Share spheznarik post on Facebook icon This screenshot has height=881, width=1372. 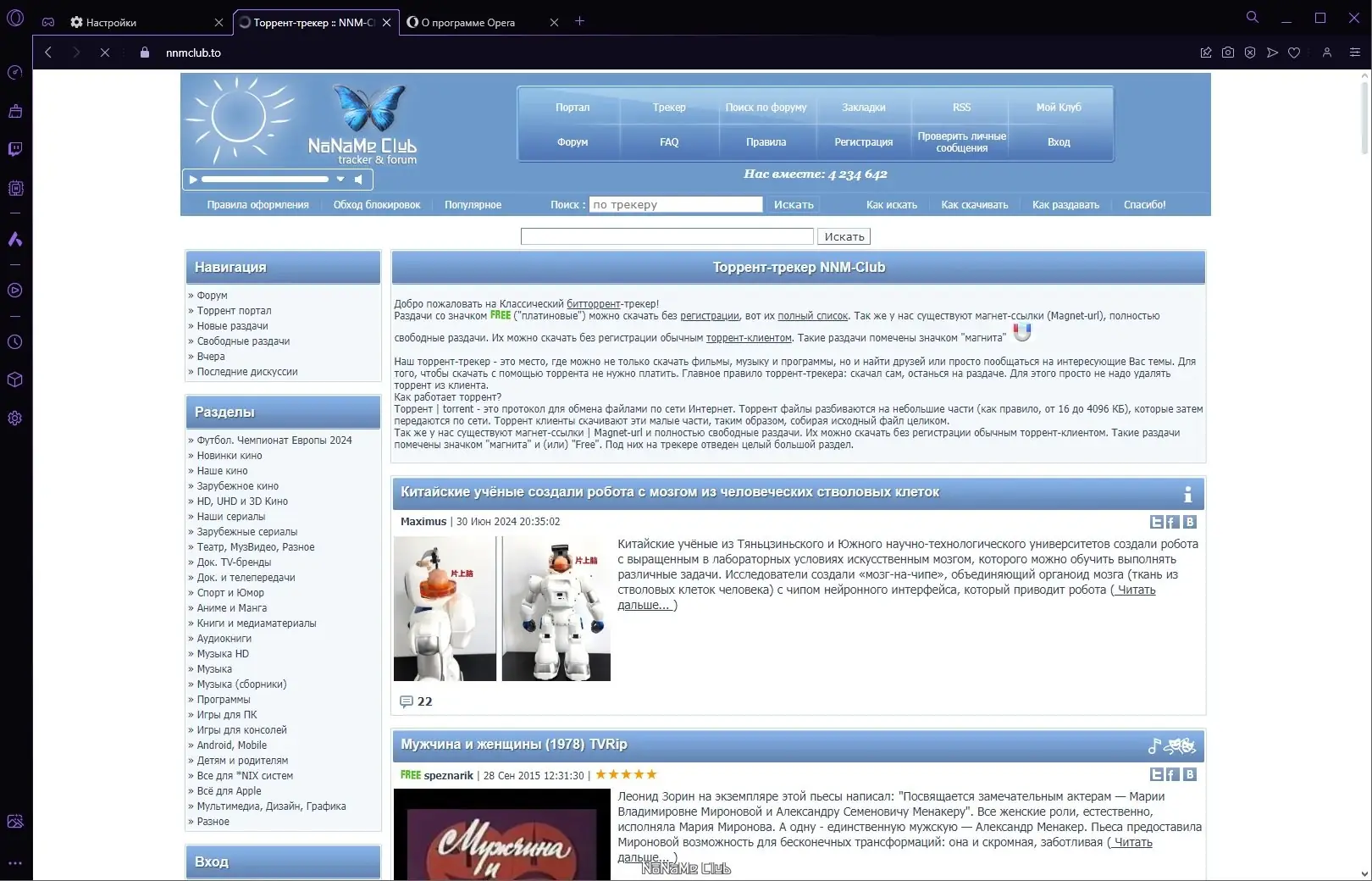pos(1173,774)
